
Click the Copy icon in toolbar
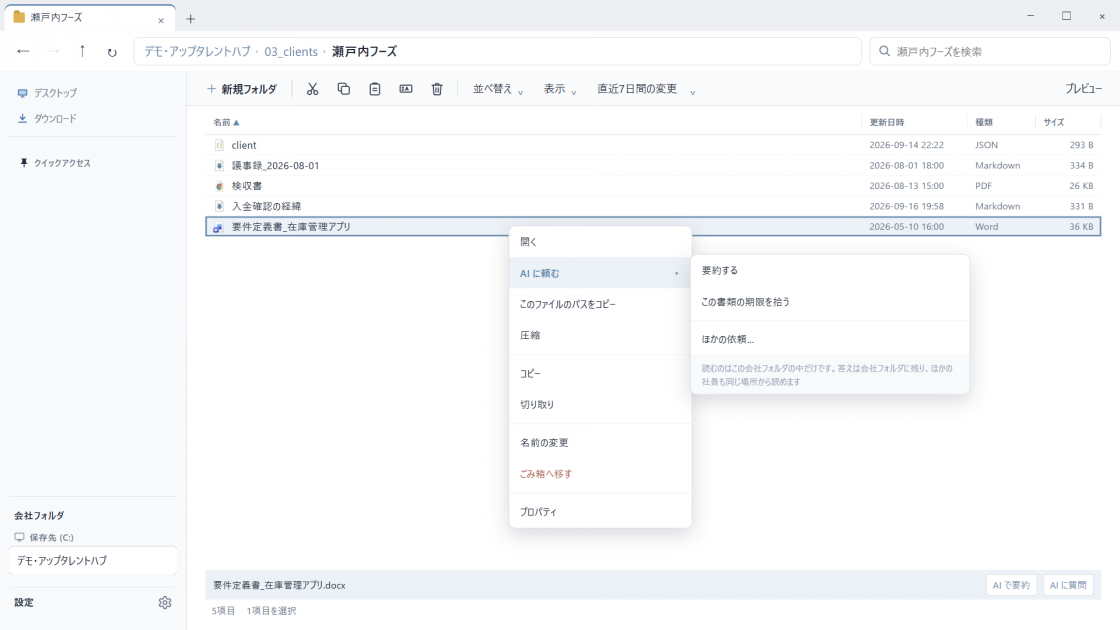344,89
